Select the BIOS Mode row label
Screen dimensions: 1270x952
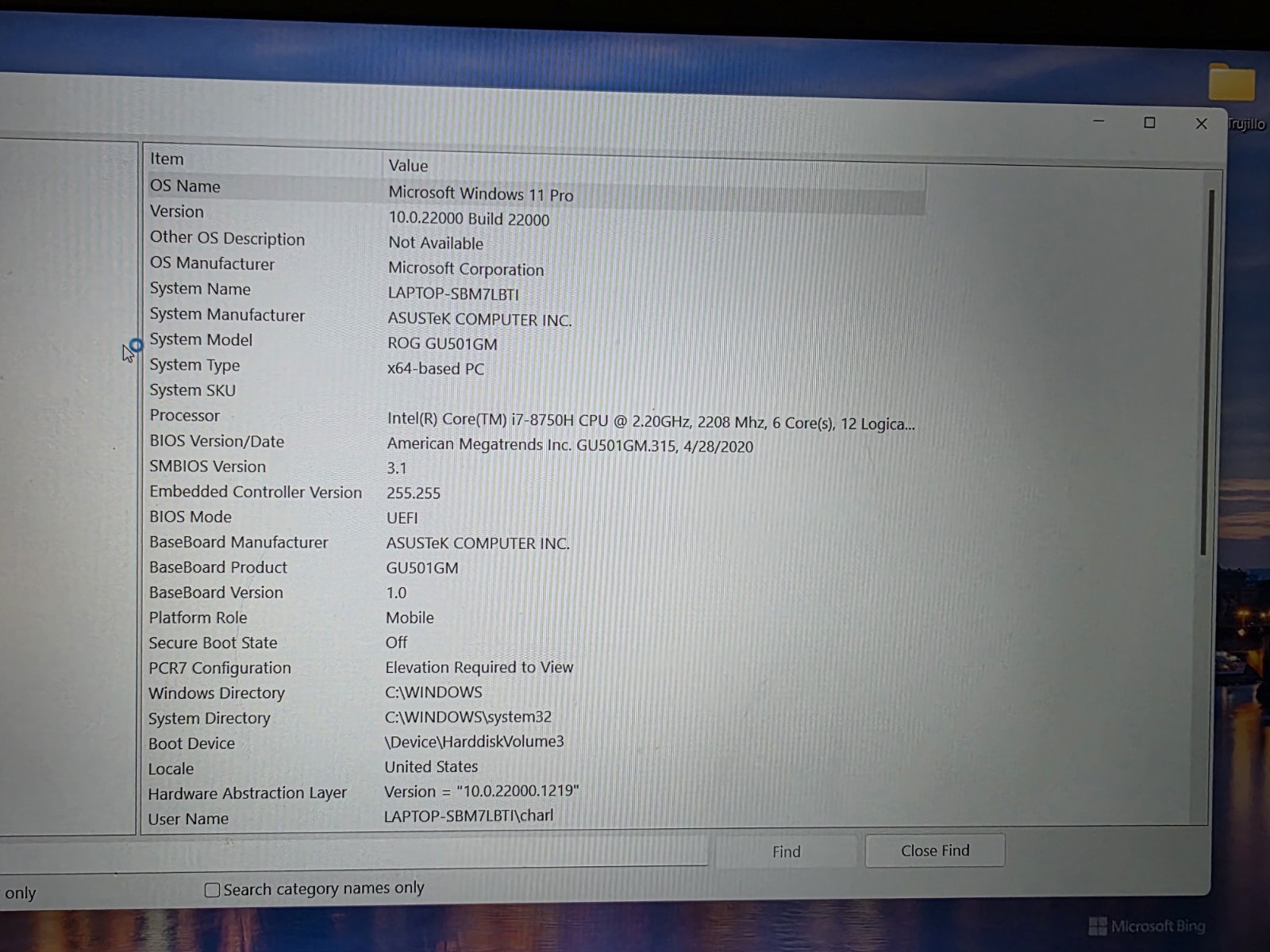point(190,516)
